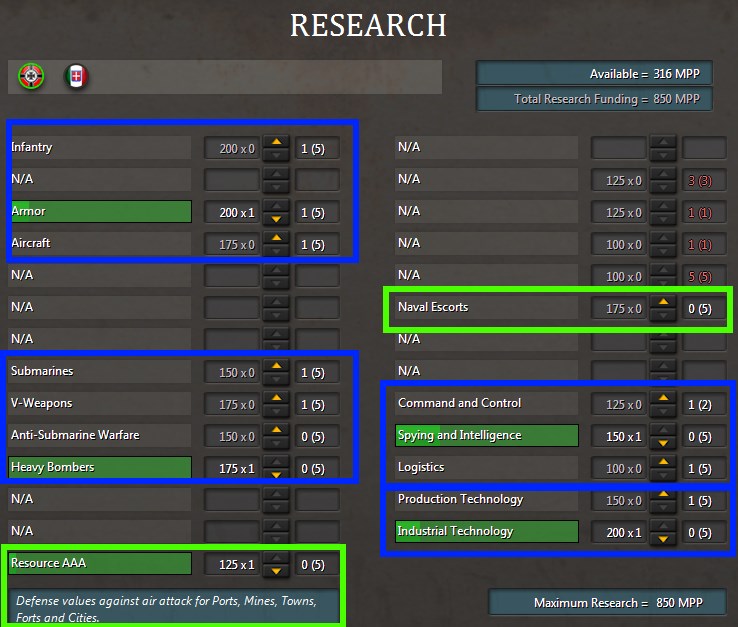Add Production Technology research chit
This screenshot has height=627, width=738.
pyautogui.click(x=663, y=494)
